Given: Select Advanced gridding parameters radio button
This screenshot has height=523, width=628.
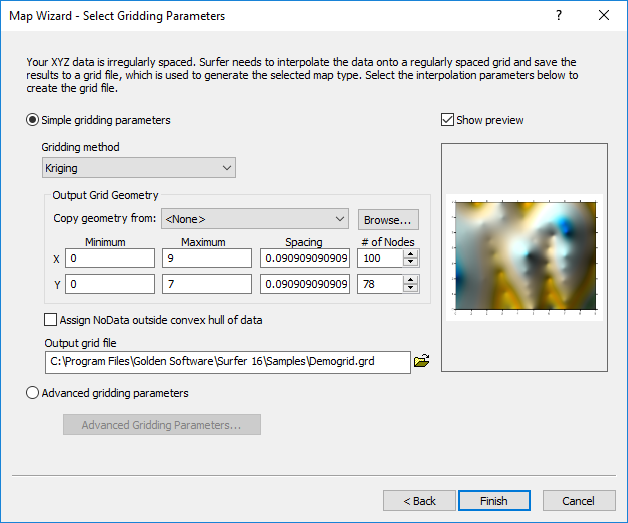Looking at the screenshot, I should (32, 393).
